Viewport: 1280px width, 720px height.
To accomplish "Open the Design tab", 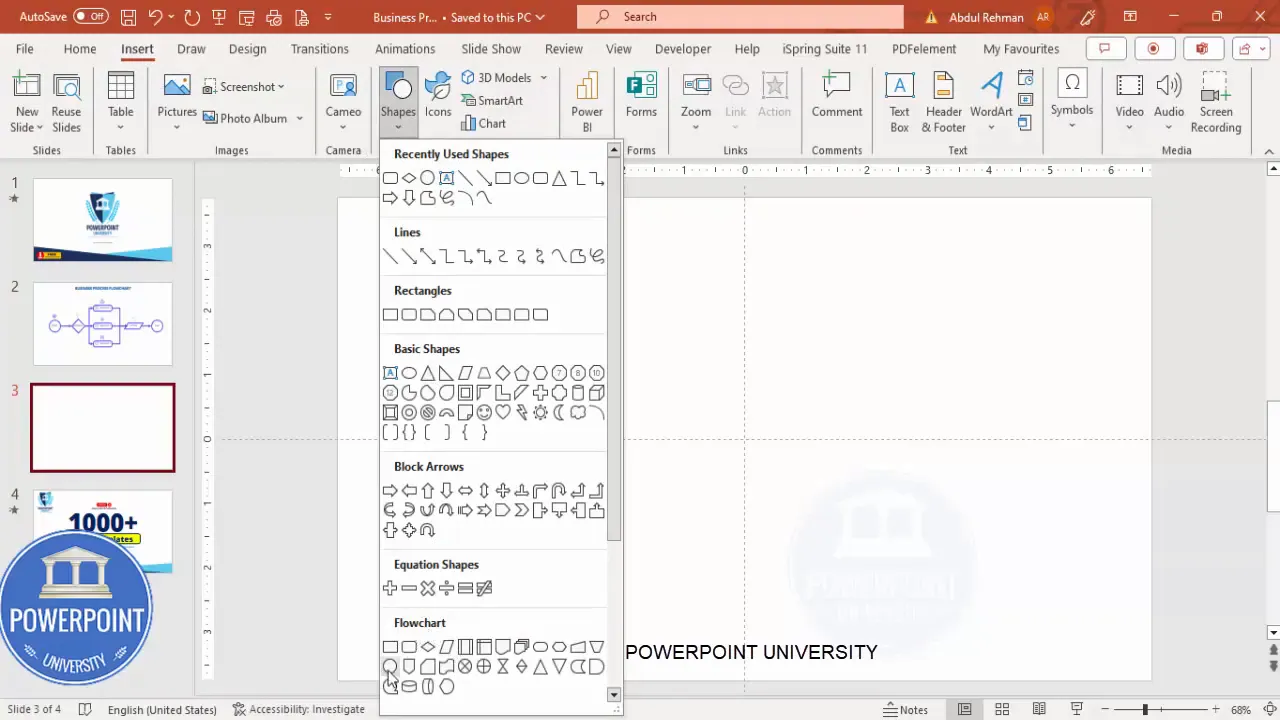I will [x=247, y=49].
